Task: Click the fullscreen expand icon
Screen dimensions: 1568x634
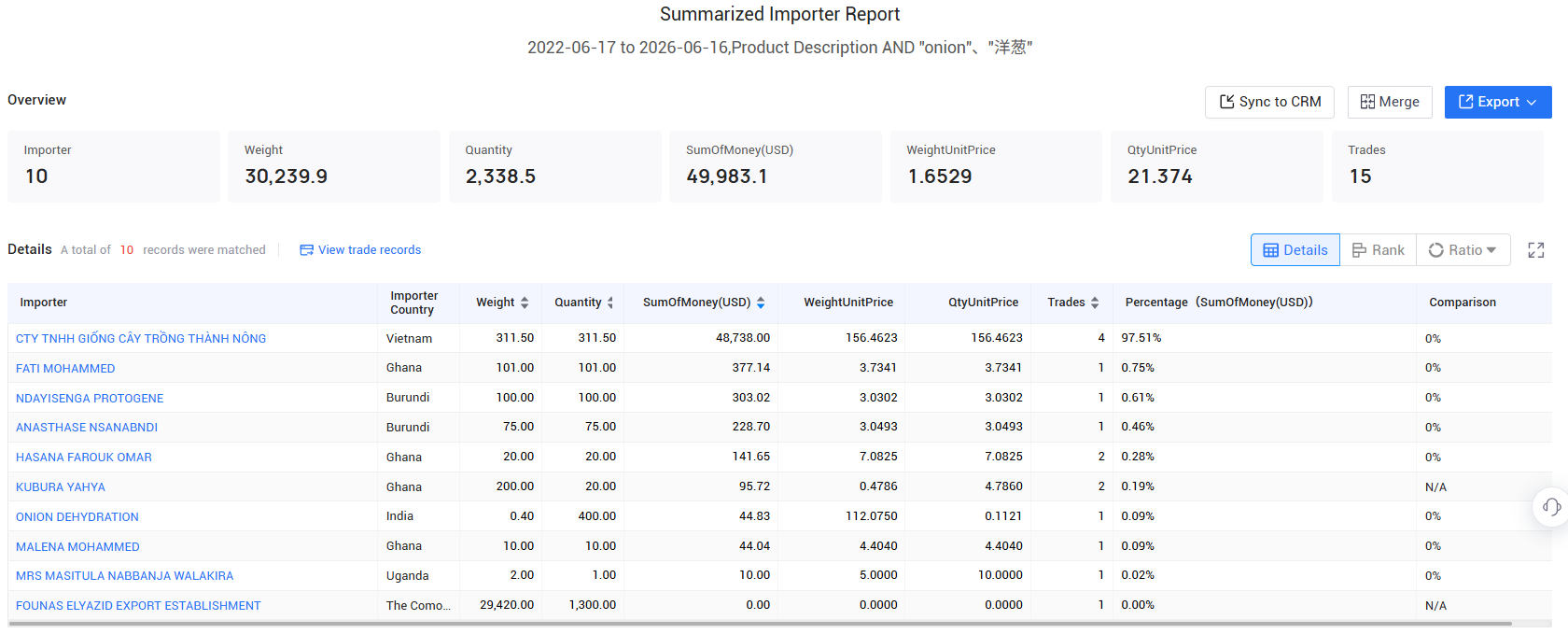Action: 1536,250
